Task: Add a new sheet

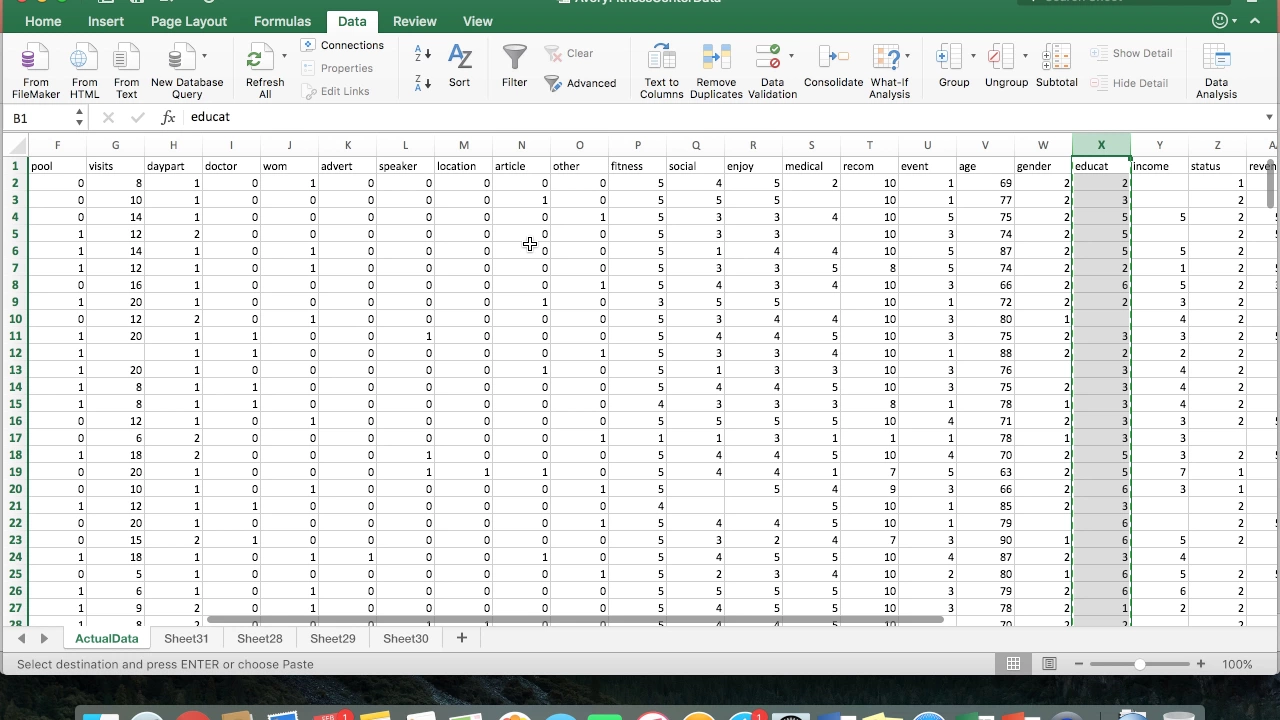Action: click(x=461, y=638)
